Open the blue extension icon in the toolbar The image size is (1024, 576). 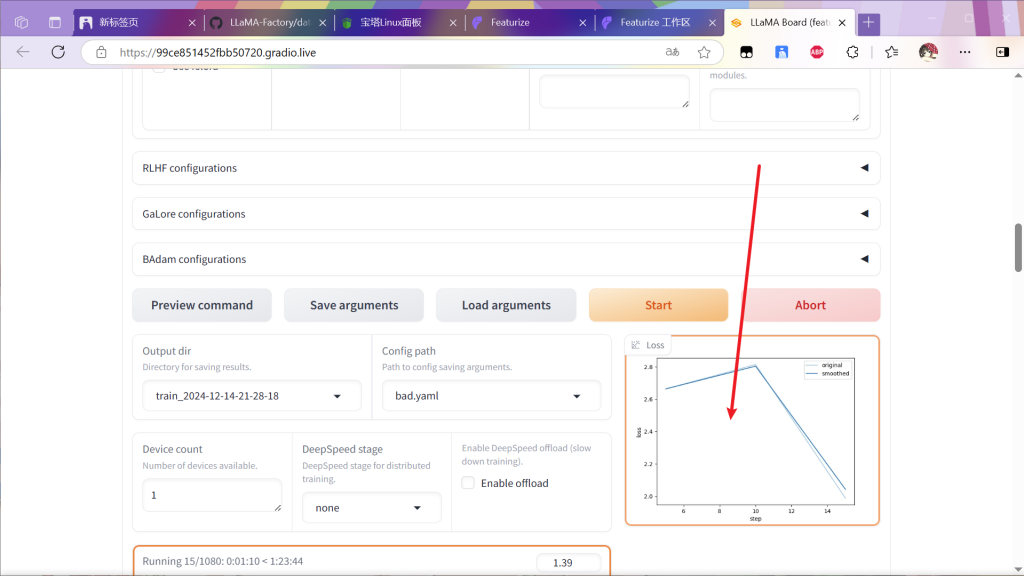[782, 52]
